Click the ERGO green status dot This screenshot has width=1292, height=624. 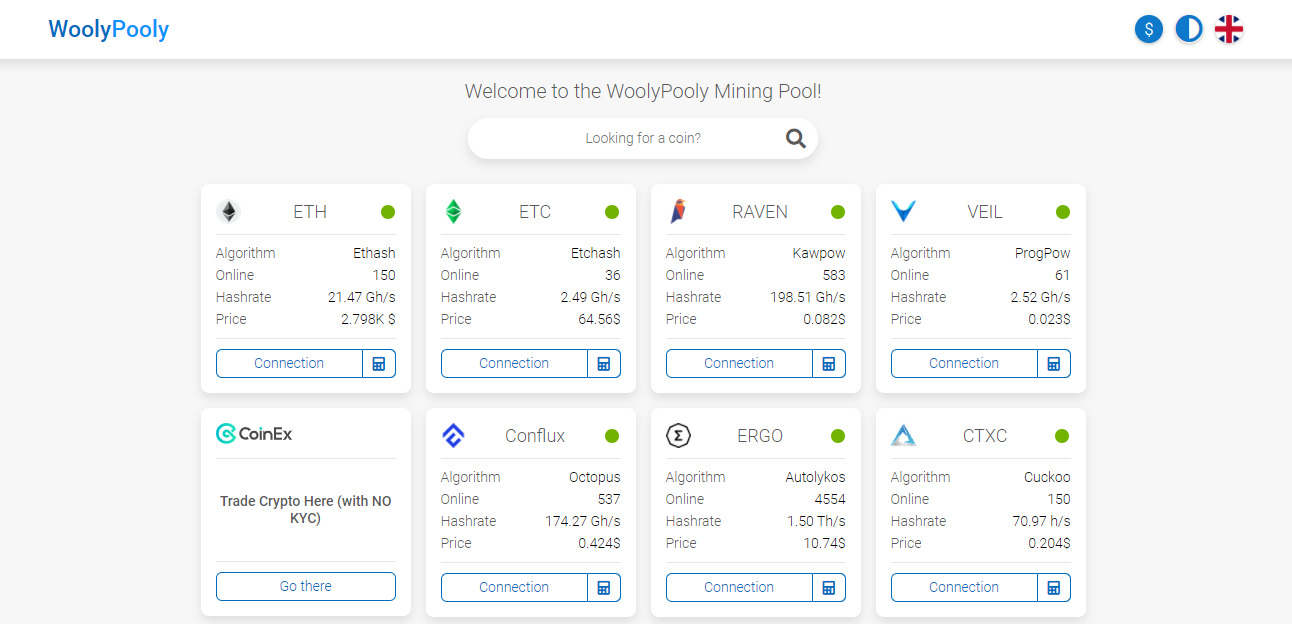tap(838, 436)
